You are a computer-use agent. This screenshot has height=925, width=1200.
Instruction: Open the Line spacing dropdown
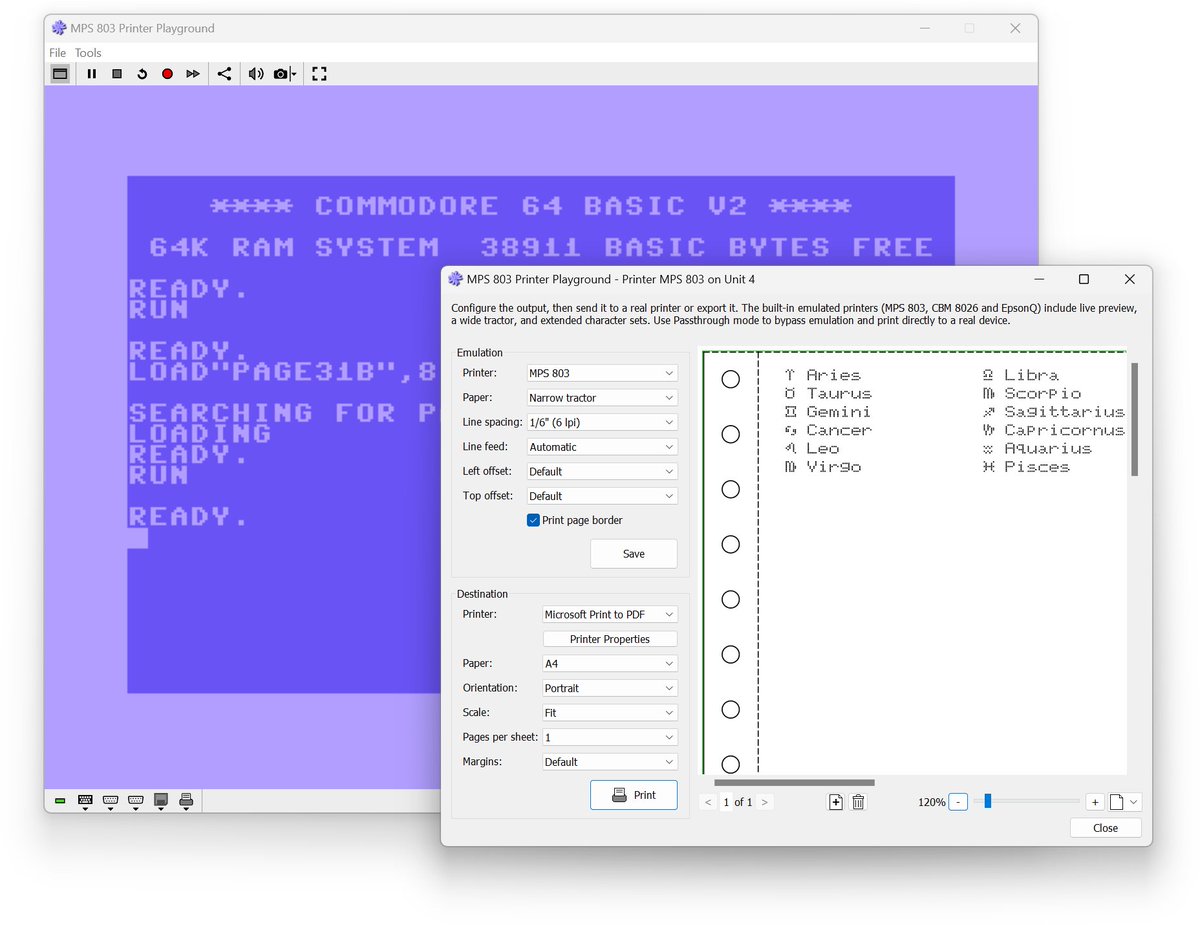click(x=602, y=422)
